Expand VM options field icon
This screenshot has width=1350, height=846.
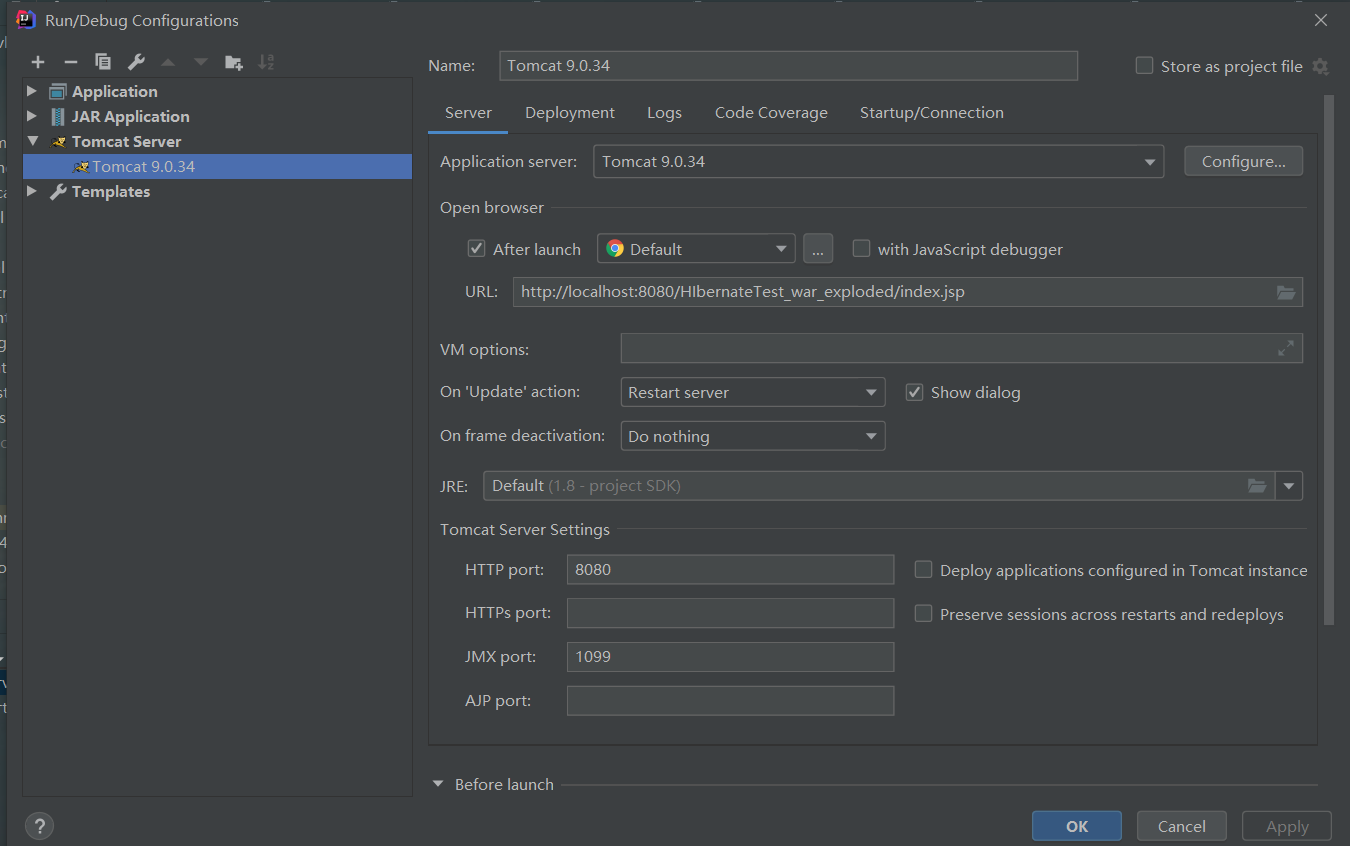1286,348
